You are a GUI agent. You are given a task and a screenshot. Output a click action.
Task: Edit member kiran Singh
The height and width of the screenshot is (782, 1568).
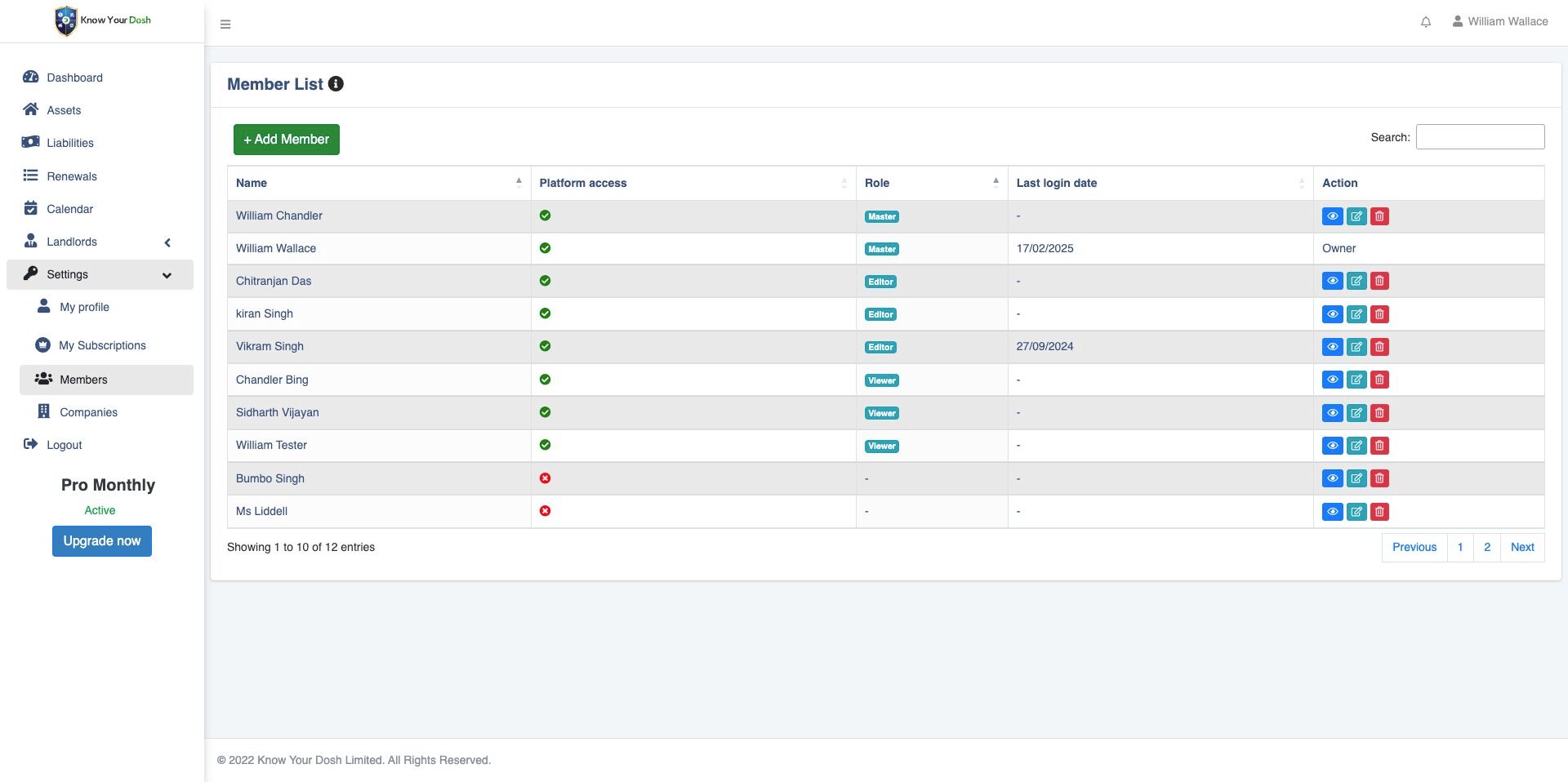pyautogui.click(x=1356, y=314)
